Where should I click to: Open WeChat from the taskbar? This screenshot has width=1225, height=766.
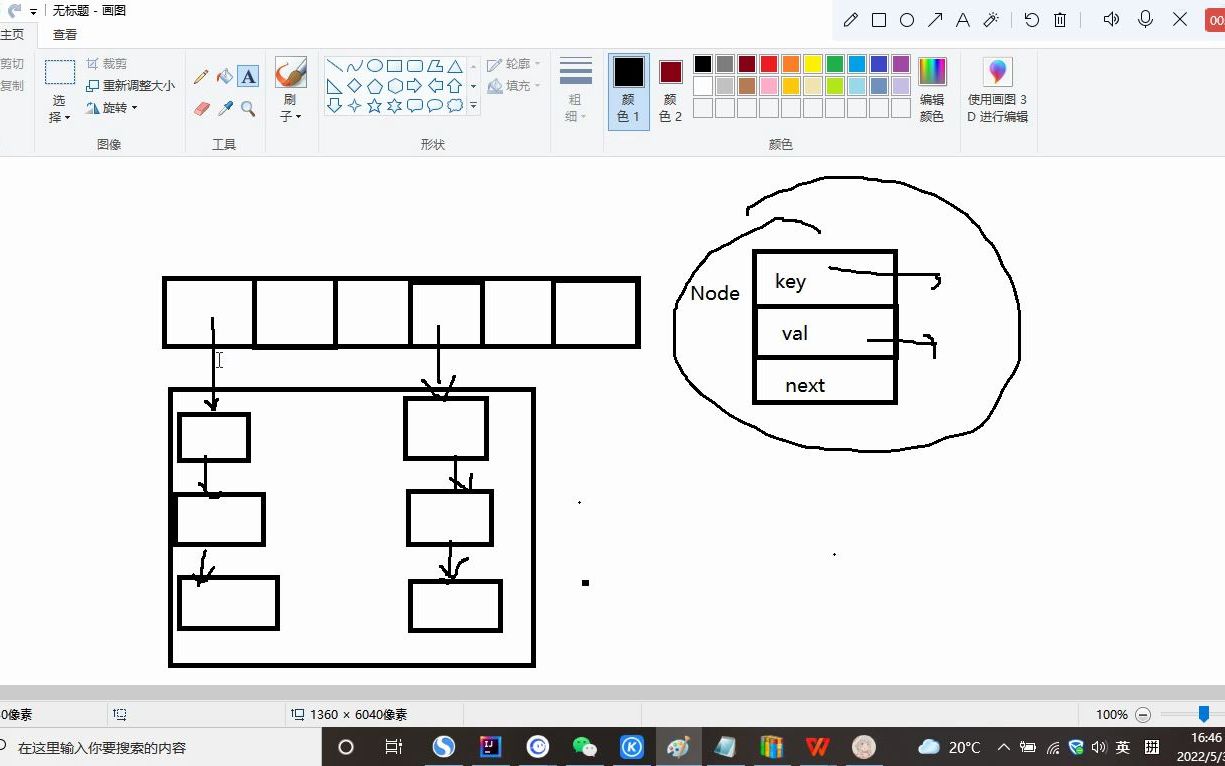pyautogui.click(x=584, y=747)
